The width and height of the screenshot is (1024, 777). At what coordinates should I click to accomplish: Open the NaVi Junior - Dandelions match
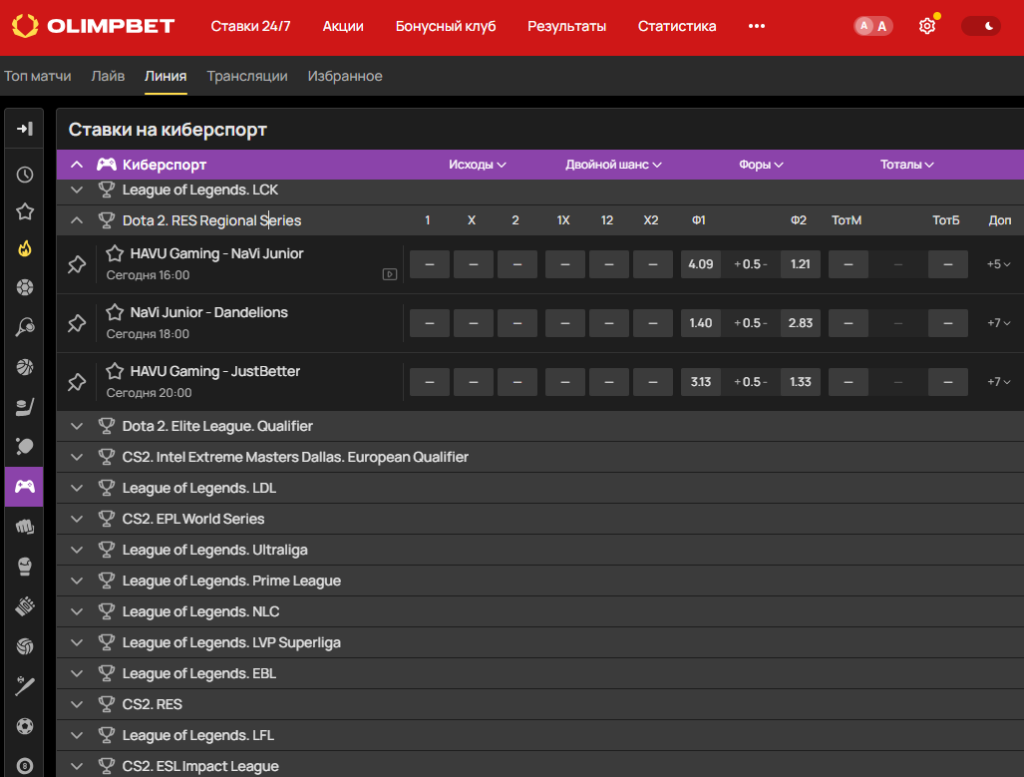tap(209, 312)
